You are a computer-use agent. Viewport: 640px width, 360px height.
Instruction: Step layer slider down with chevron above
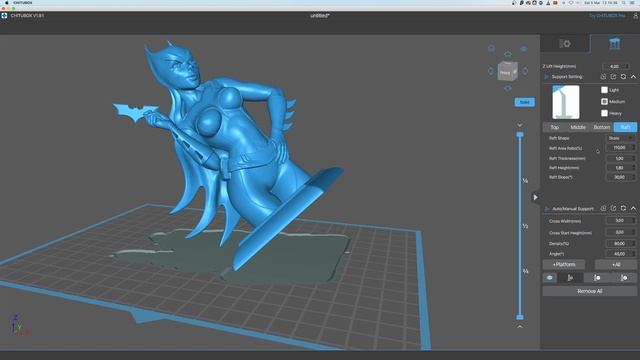click(520, 125)
